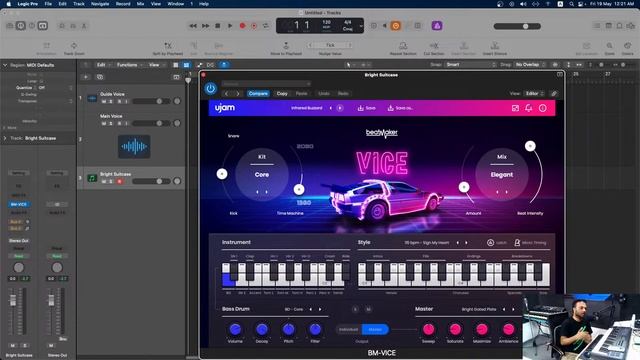
Task: Toggle the plugin power bypass button
Action: pos(211,89)
